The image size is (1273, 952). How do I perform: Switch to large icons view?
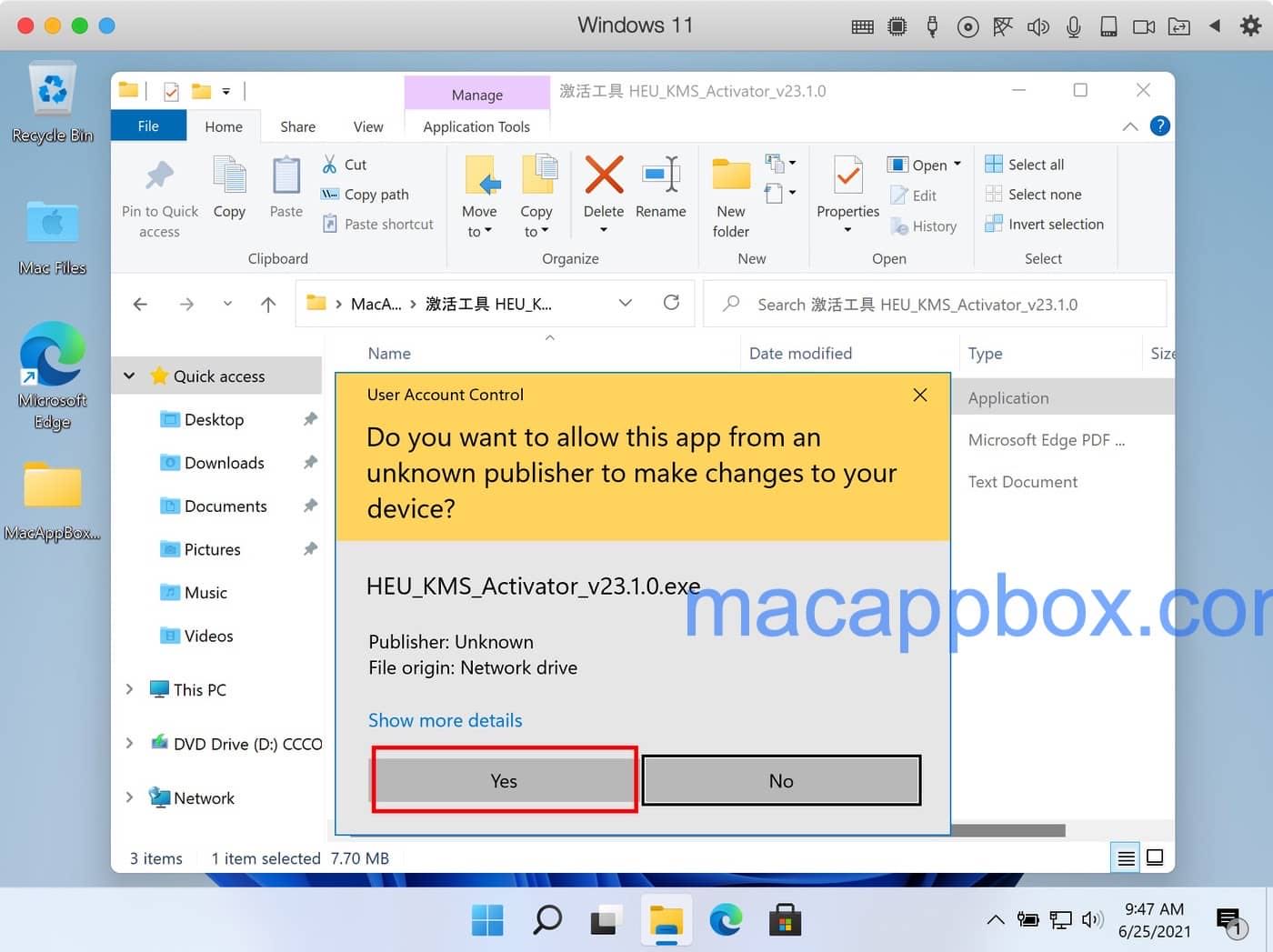coord(1155,857)
